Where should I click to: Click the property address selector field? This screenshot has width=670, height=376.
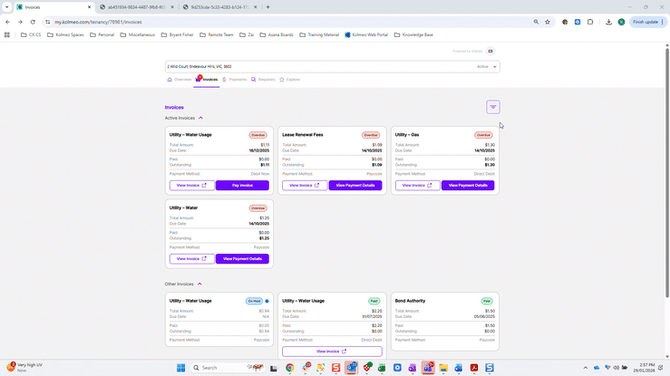(x=332, y=67)
